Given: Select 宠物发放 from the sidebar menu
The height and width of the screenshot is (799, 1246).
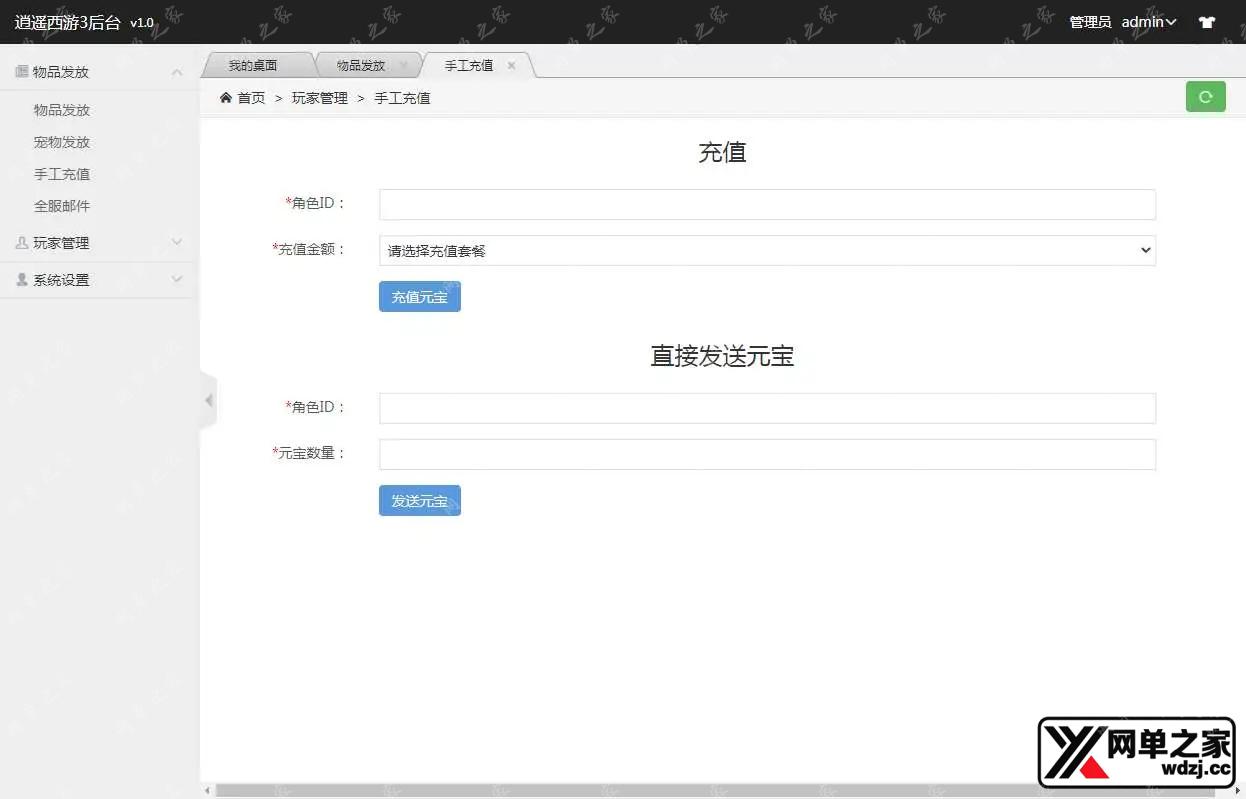Looking at the screenshot, I should pos(62,141).
